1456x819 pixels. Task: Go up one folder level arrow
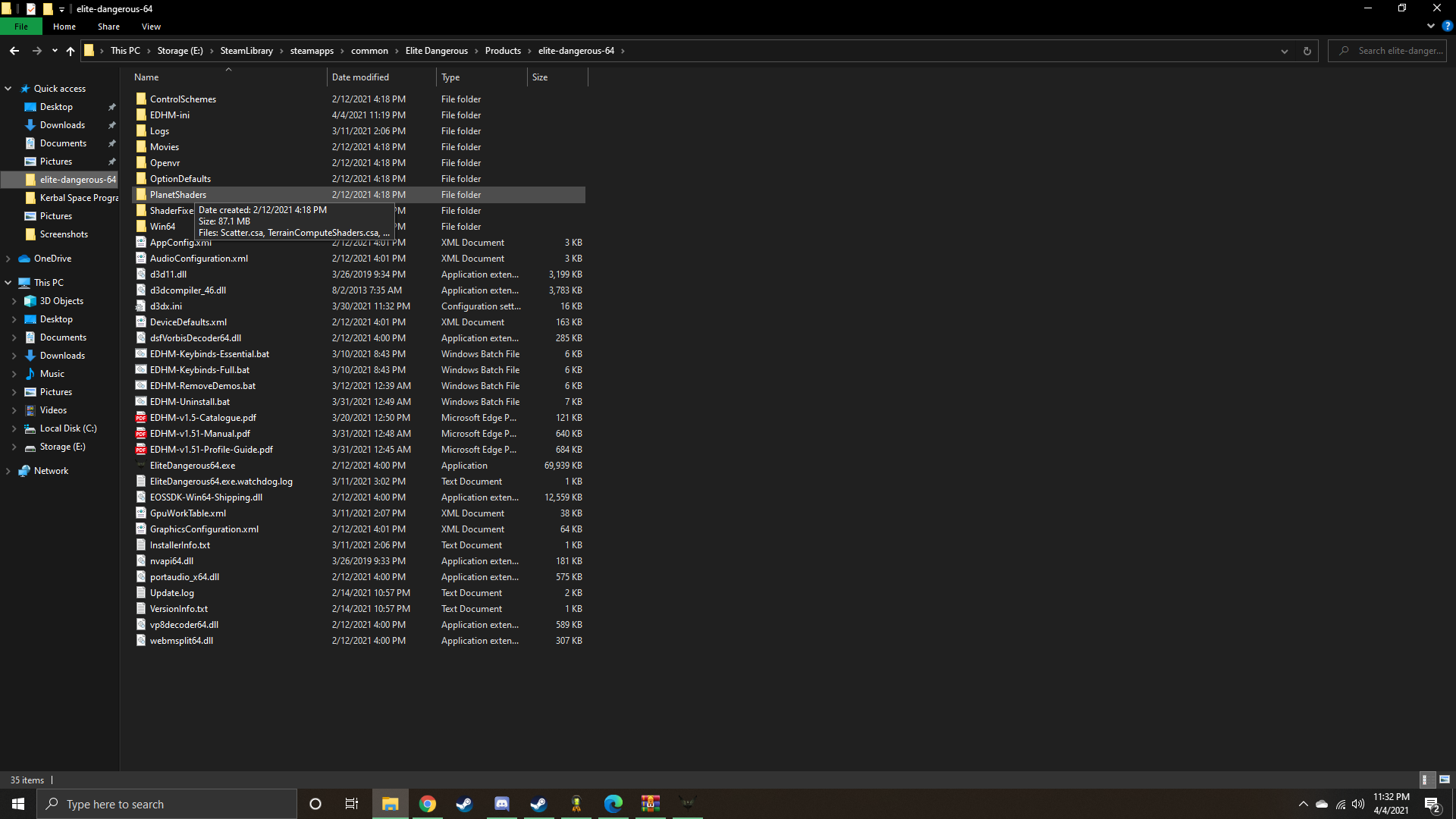click(71, 51)
